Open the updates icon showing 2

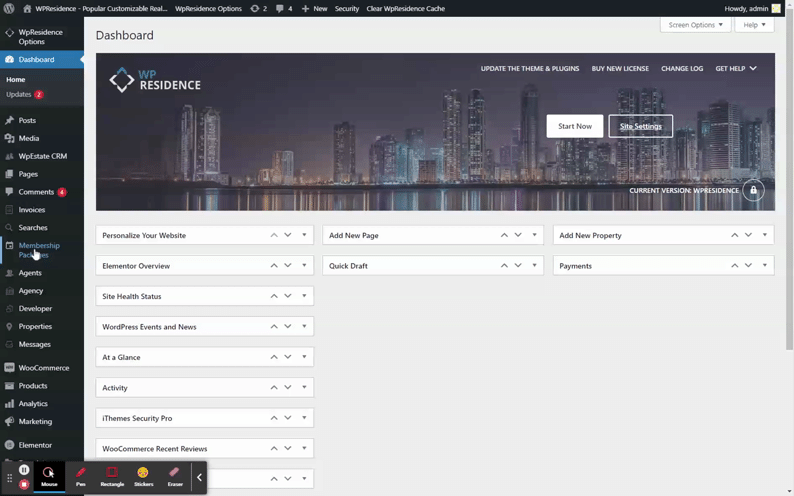pyautogui.click(x=255, y=9)
